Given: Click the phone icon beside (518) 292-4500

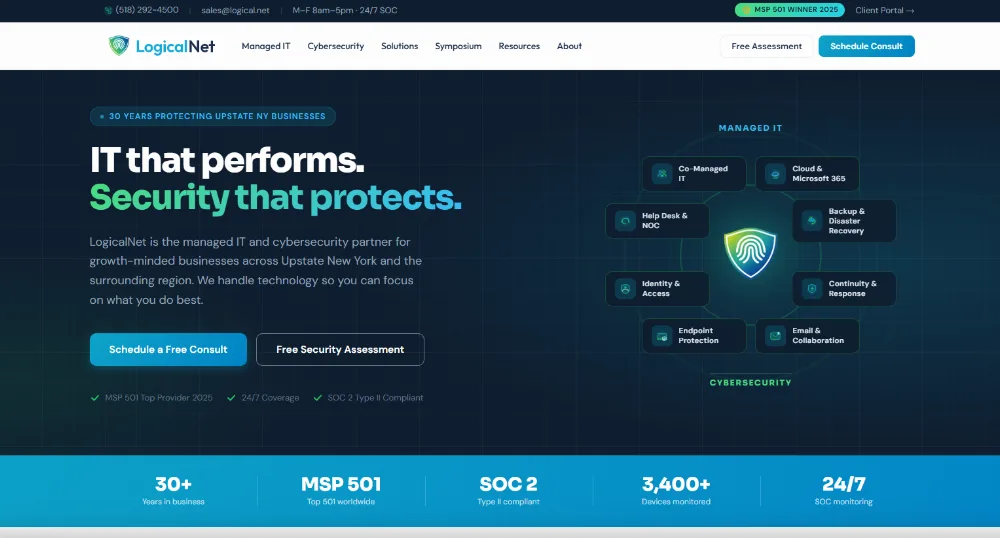Looking at the screenshot, I should pyautogui.click(x=108, y=10).
